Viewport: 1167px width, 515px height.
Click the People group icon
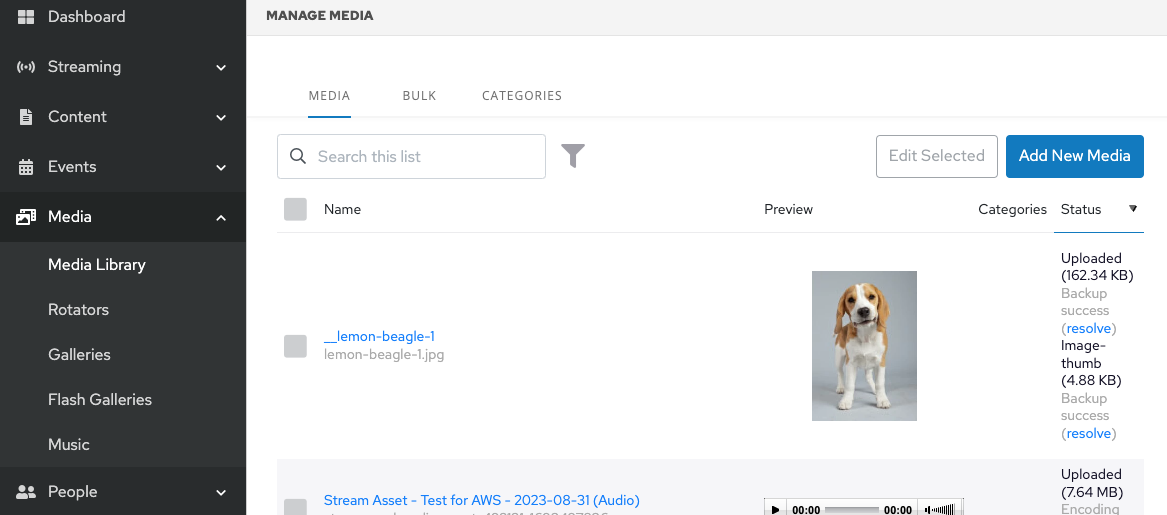26,492
